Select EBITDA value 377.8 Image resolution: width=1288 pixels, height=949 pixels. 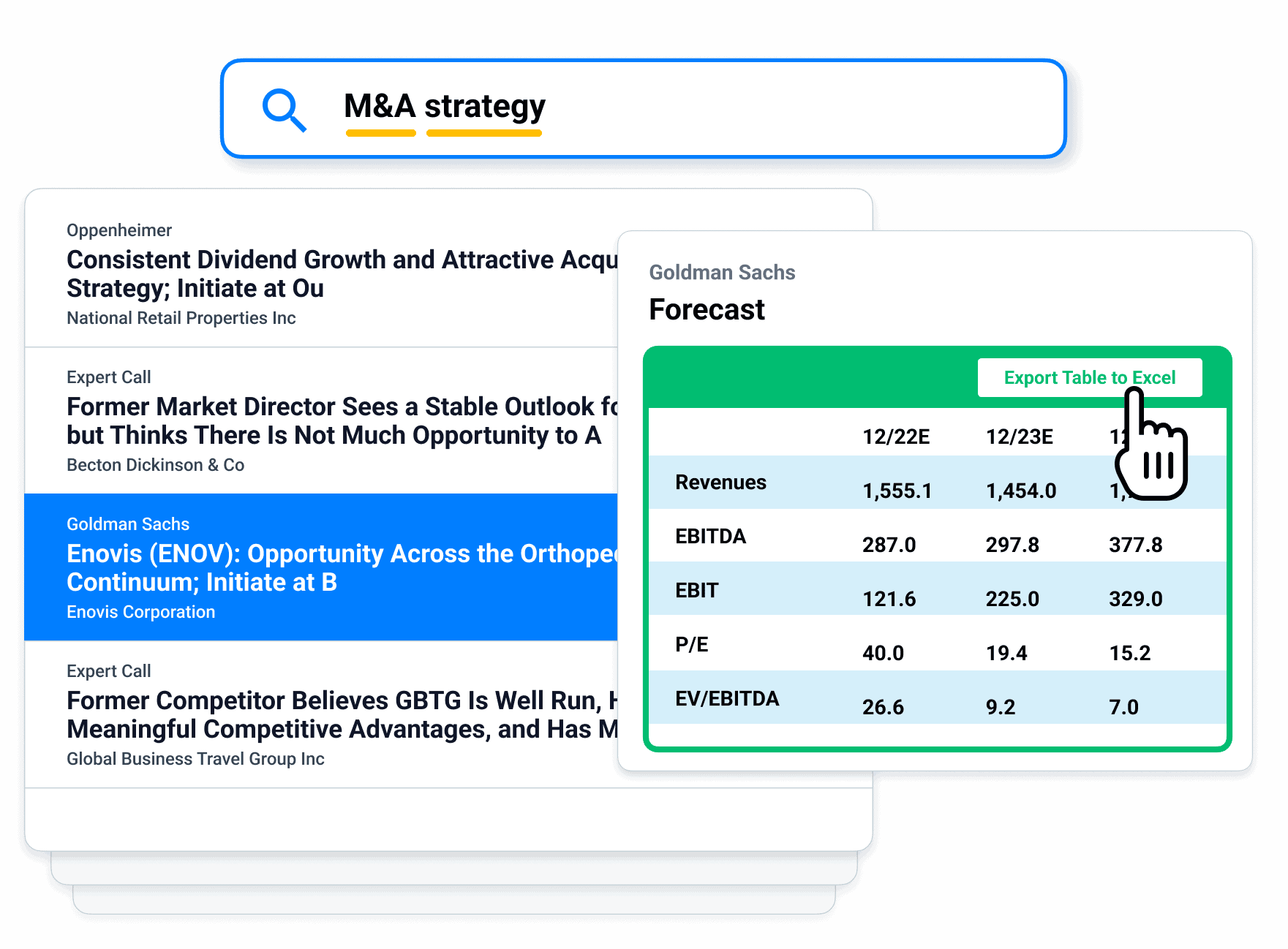[x=1136, y=545]
